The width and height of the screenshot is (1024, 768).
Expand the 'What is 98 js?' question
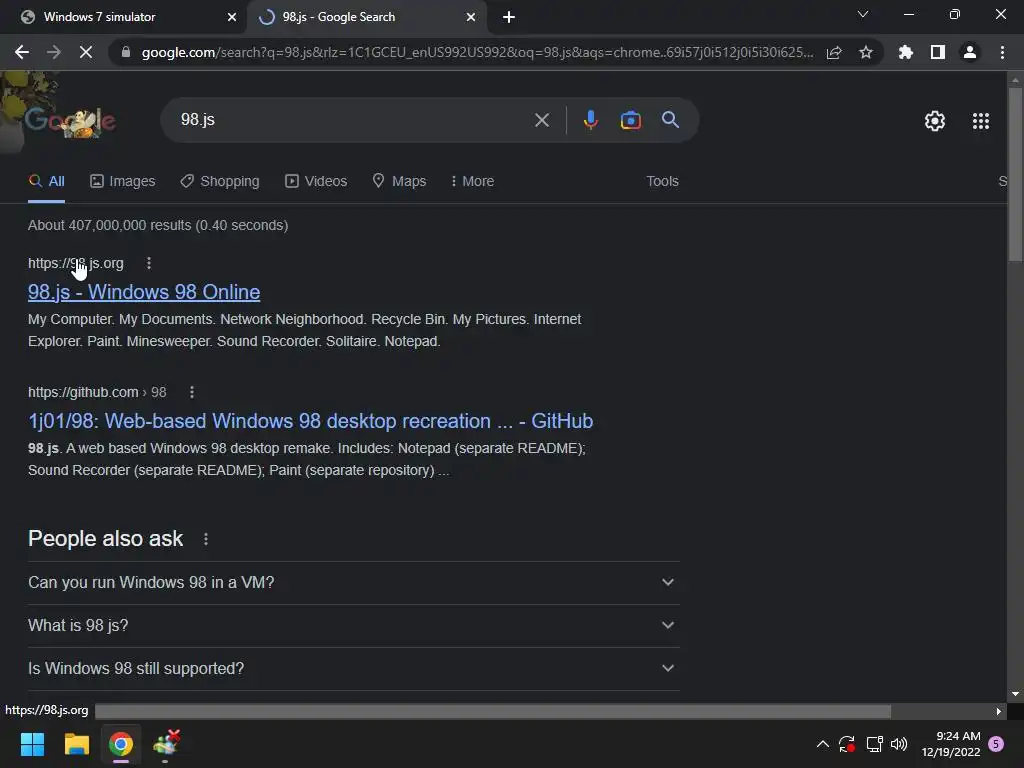click(353, 626)
